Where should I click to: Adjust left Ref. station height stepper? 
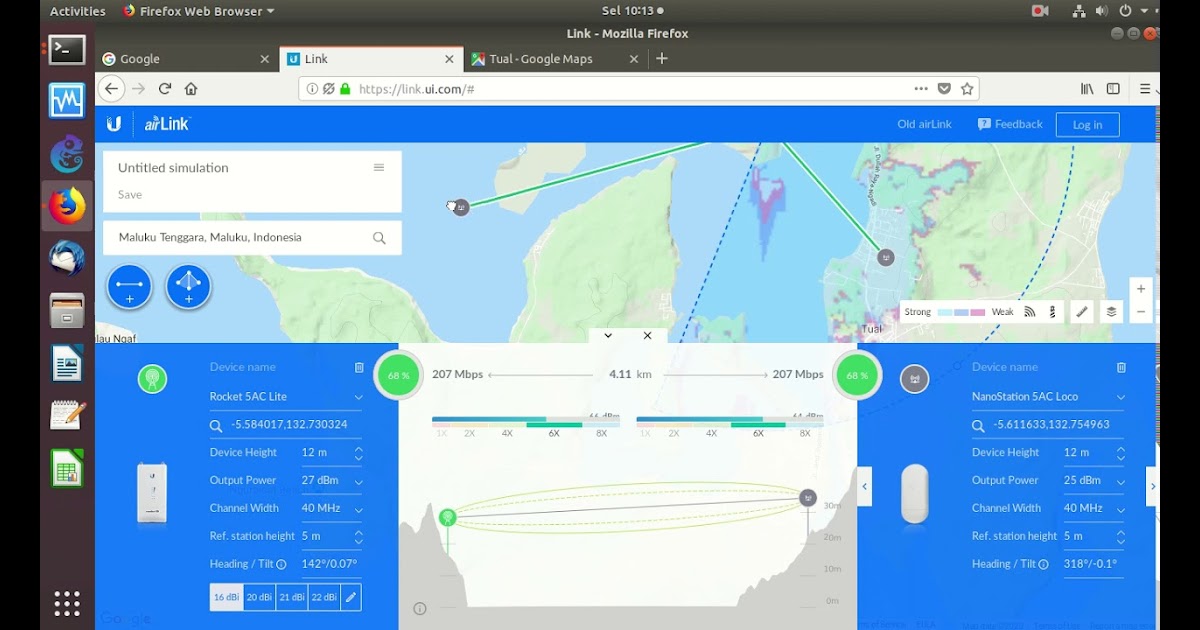(358, 537)
